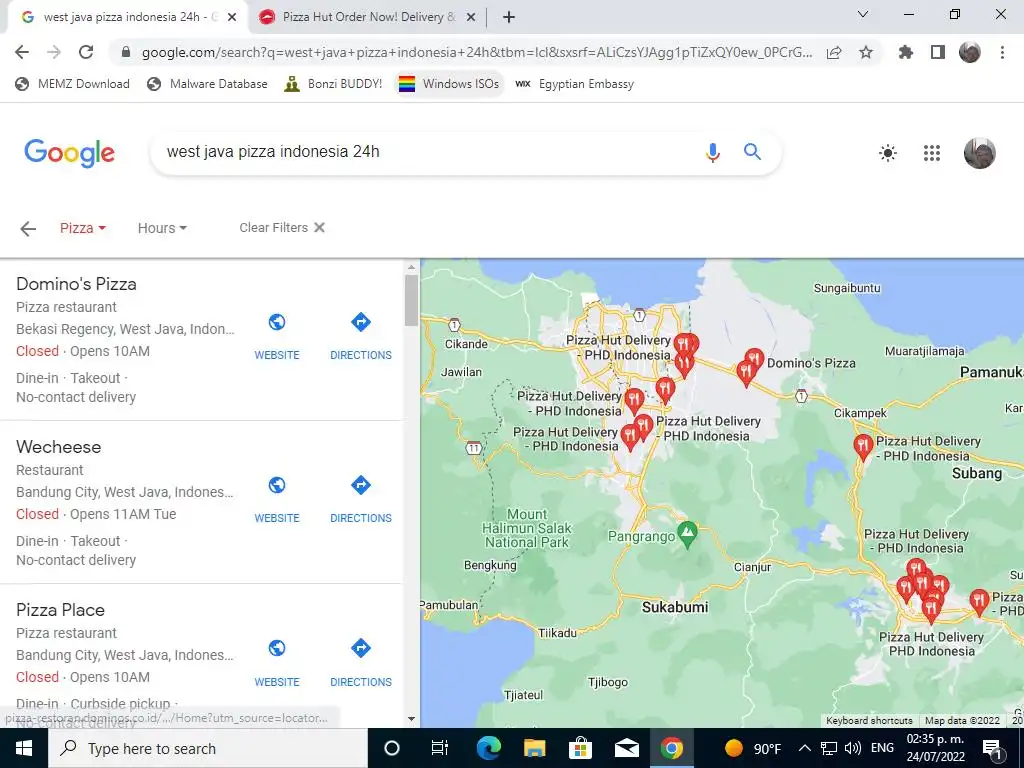Viewport: 1024px width, 768px height.
Task: Open Task View on the taskbar
Action: pyautogui.click(x=440, y=748)
